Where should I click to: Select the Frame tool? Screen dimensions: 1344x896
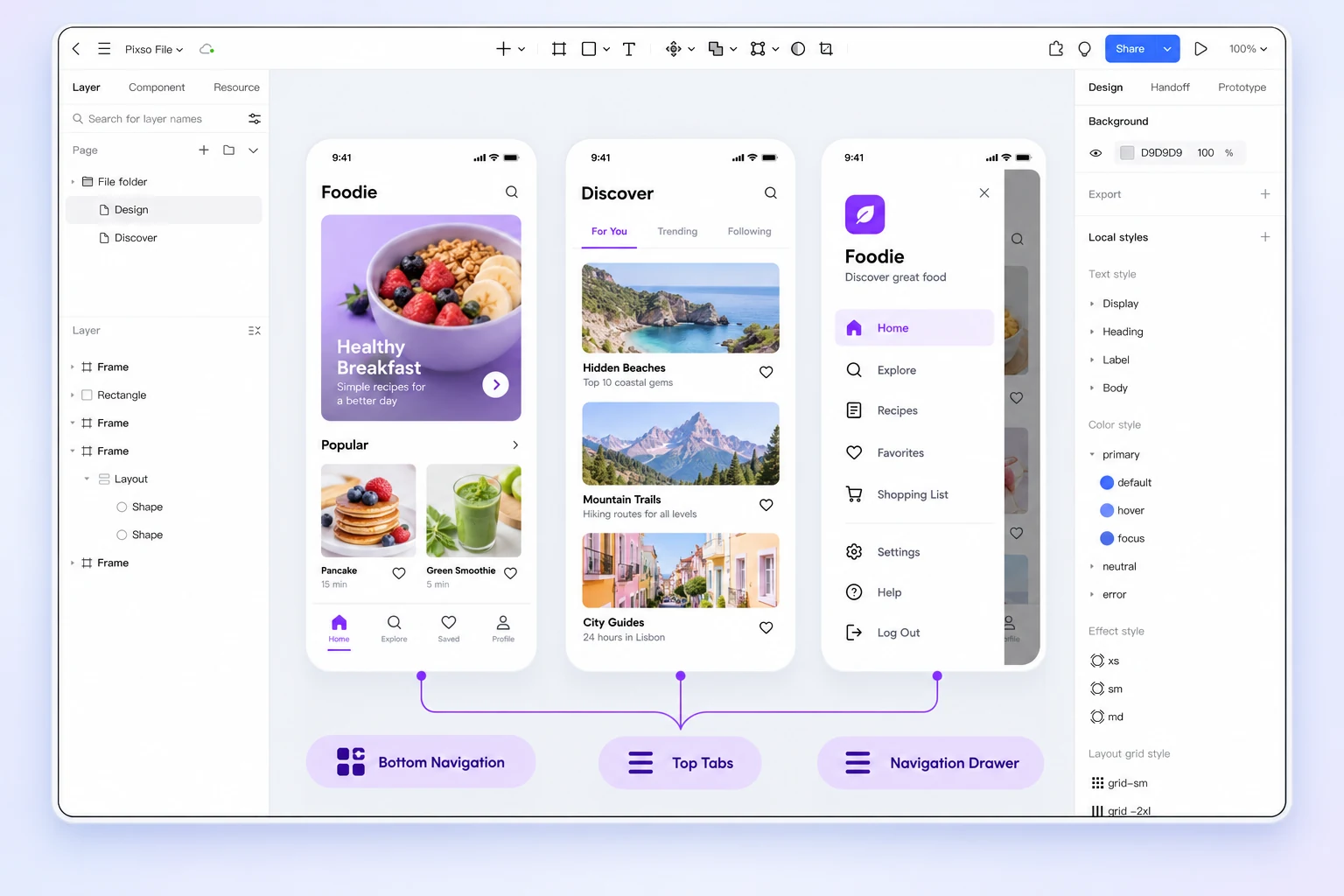click(559, 49)
